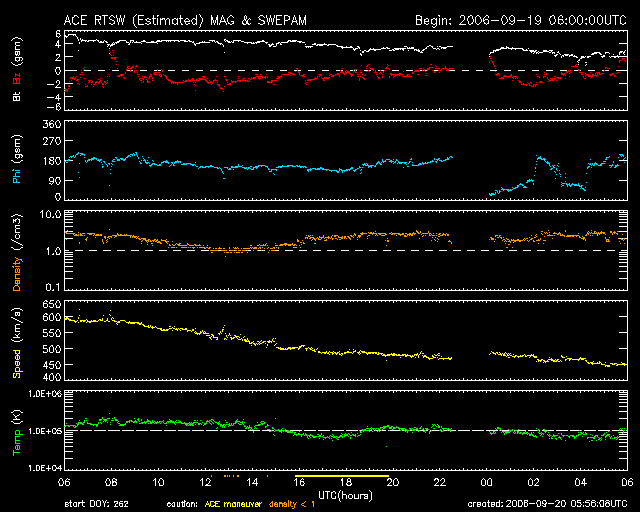The height and width of the screenshot is (512, 640).
Task: Click the "20" hour tick label
Action: pyautogui.click(x=393, y=482)
